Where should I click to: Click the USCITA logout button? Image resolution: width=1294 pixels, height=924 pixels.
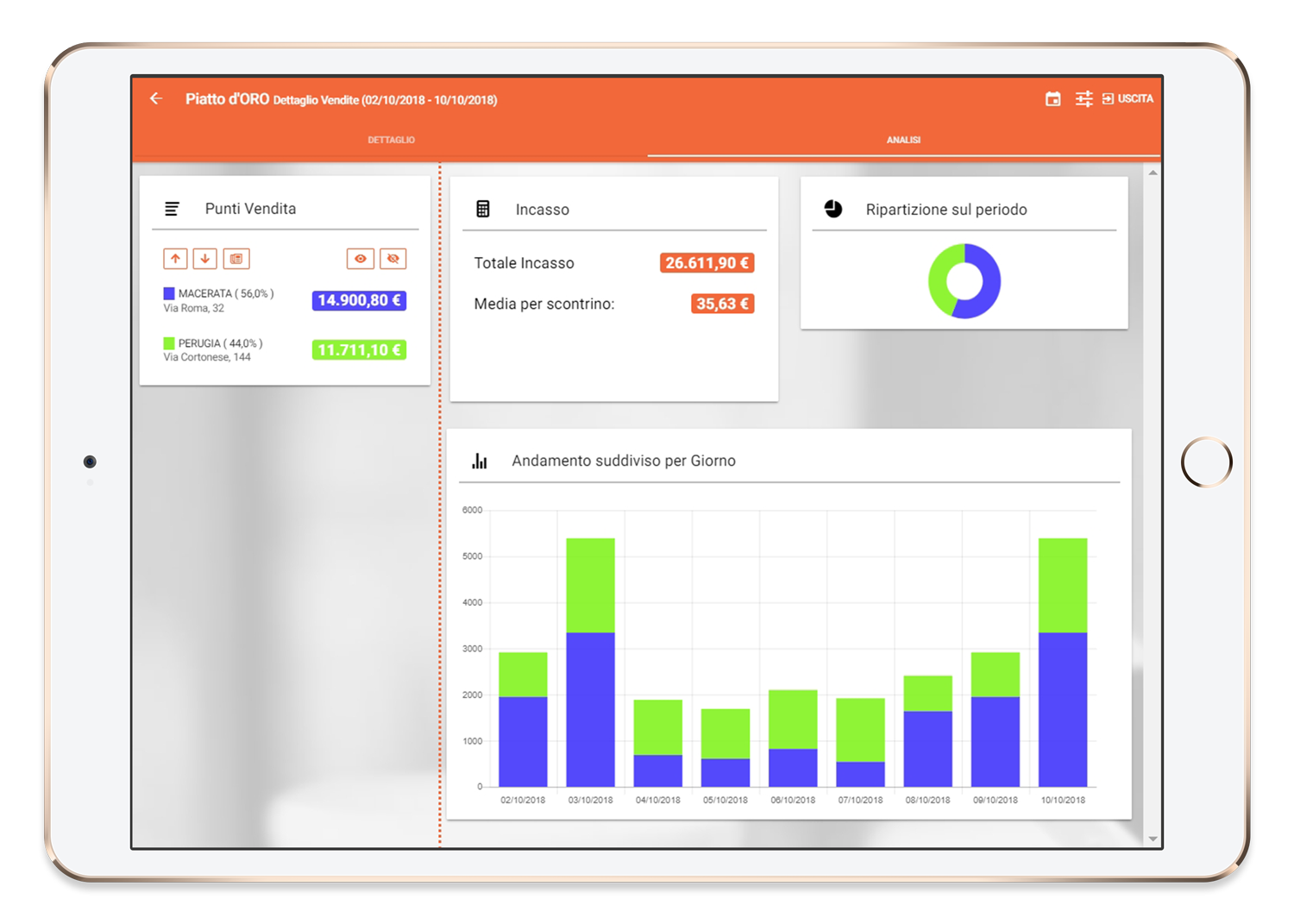[1128, 99]
